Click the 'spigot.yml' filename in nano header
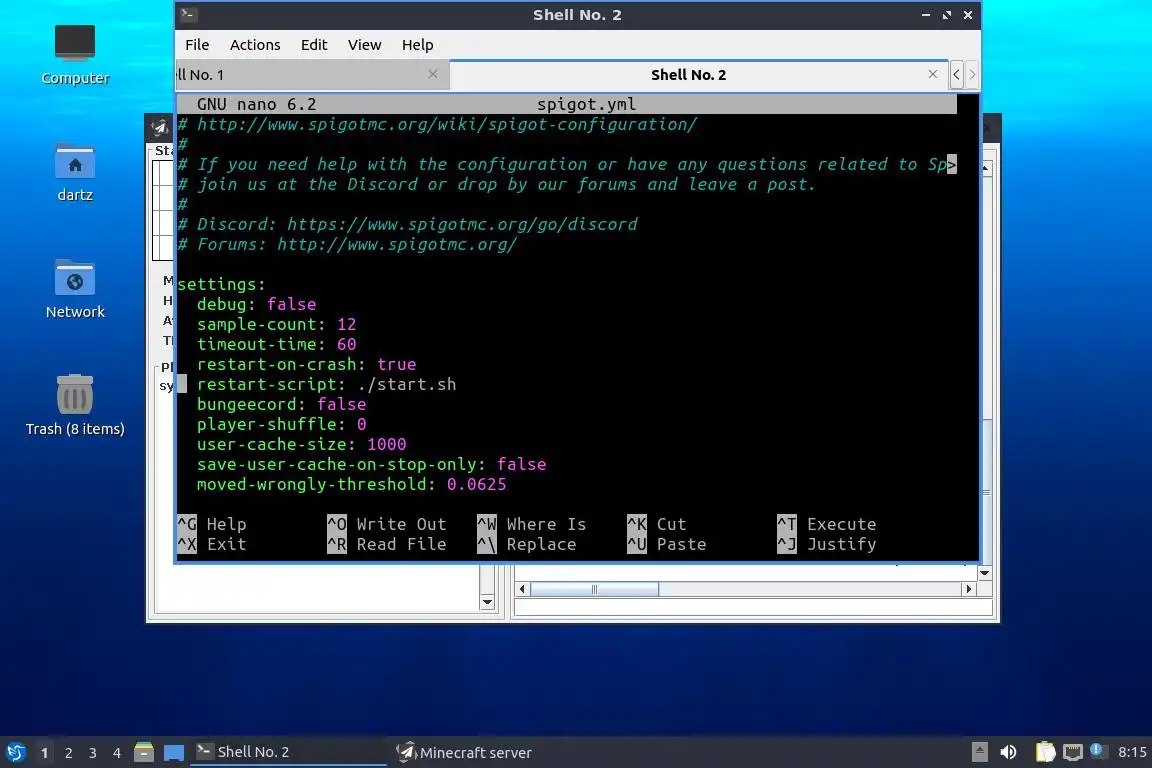Screen dimensions: 1152x768 (x=586, y=104)
